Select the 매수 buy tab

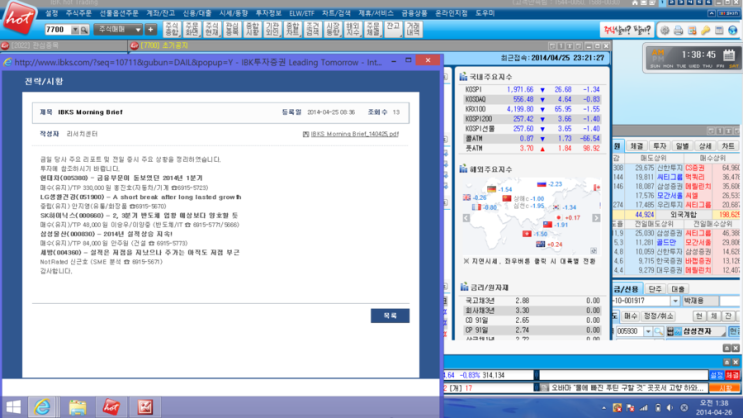631,316
